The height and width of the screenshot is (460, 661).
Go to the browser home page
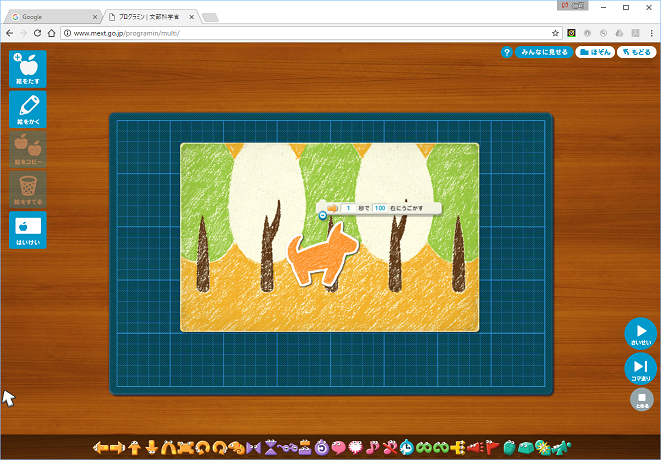(x=51, y=33)
